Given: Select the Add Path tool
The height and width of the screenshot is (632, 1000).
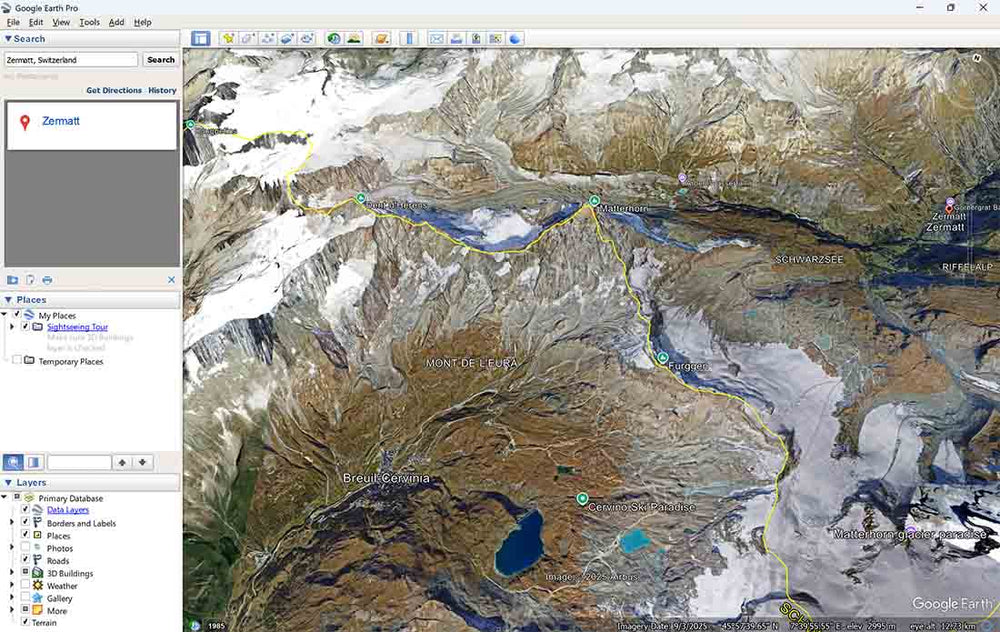Looking at the screenshot, I should pyautogui.click(x=267, y=38).
